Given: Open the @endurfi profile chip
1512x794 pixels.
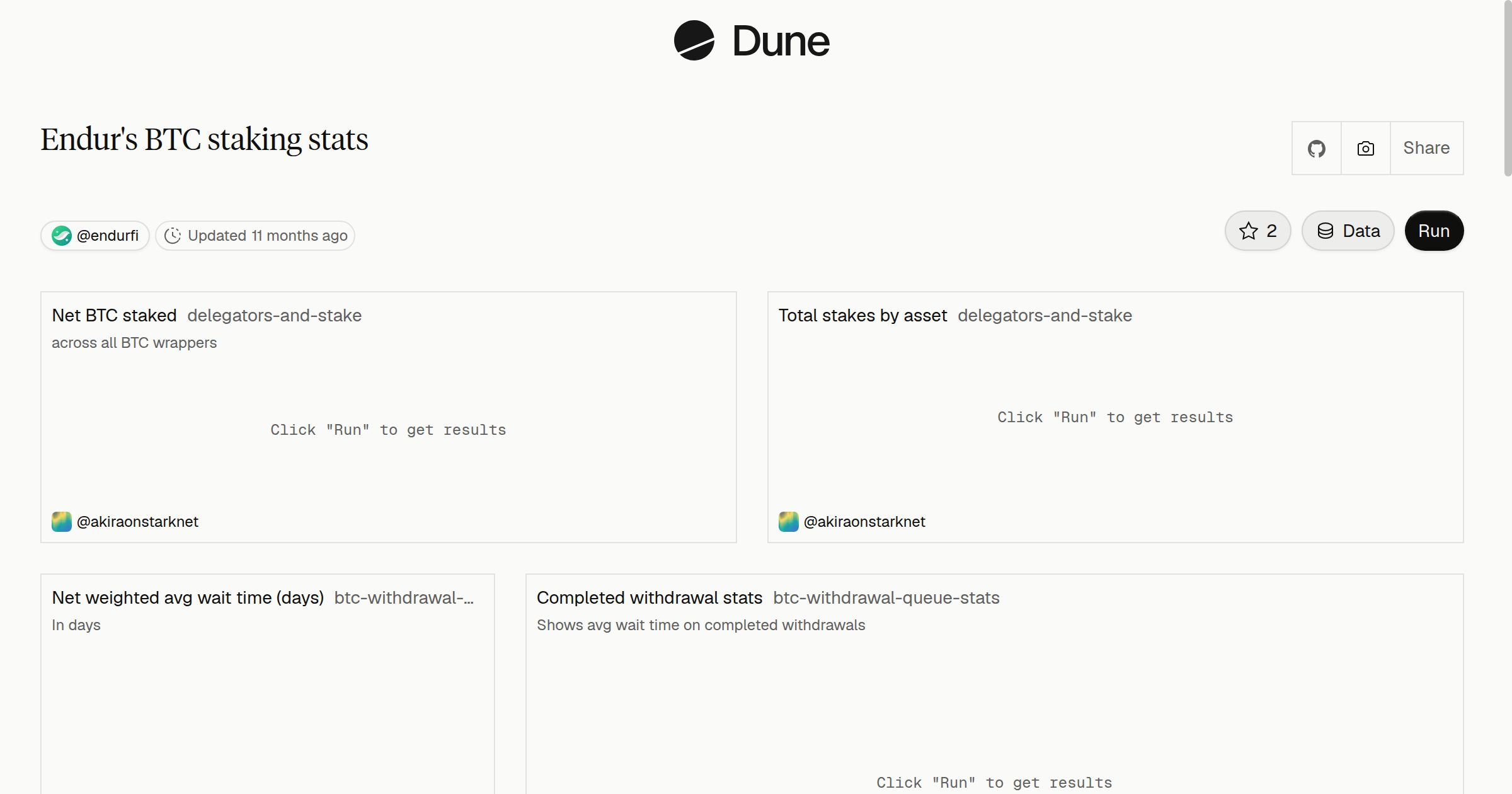Looking at the screenshot, I should [95, 236].
